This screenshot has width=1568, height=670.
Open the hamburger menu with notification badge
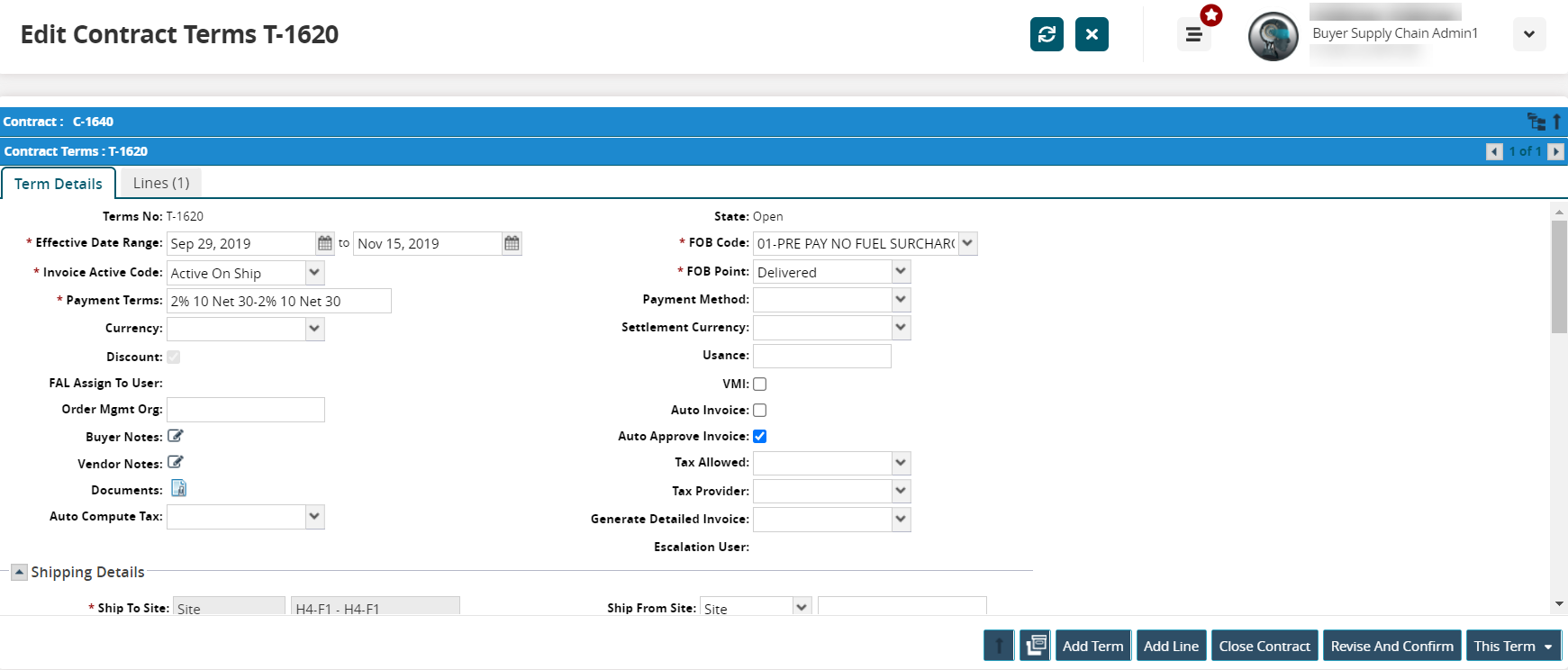click(1193, 35)
